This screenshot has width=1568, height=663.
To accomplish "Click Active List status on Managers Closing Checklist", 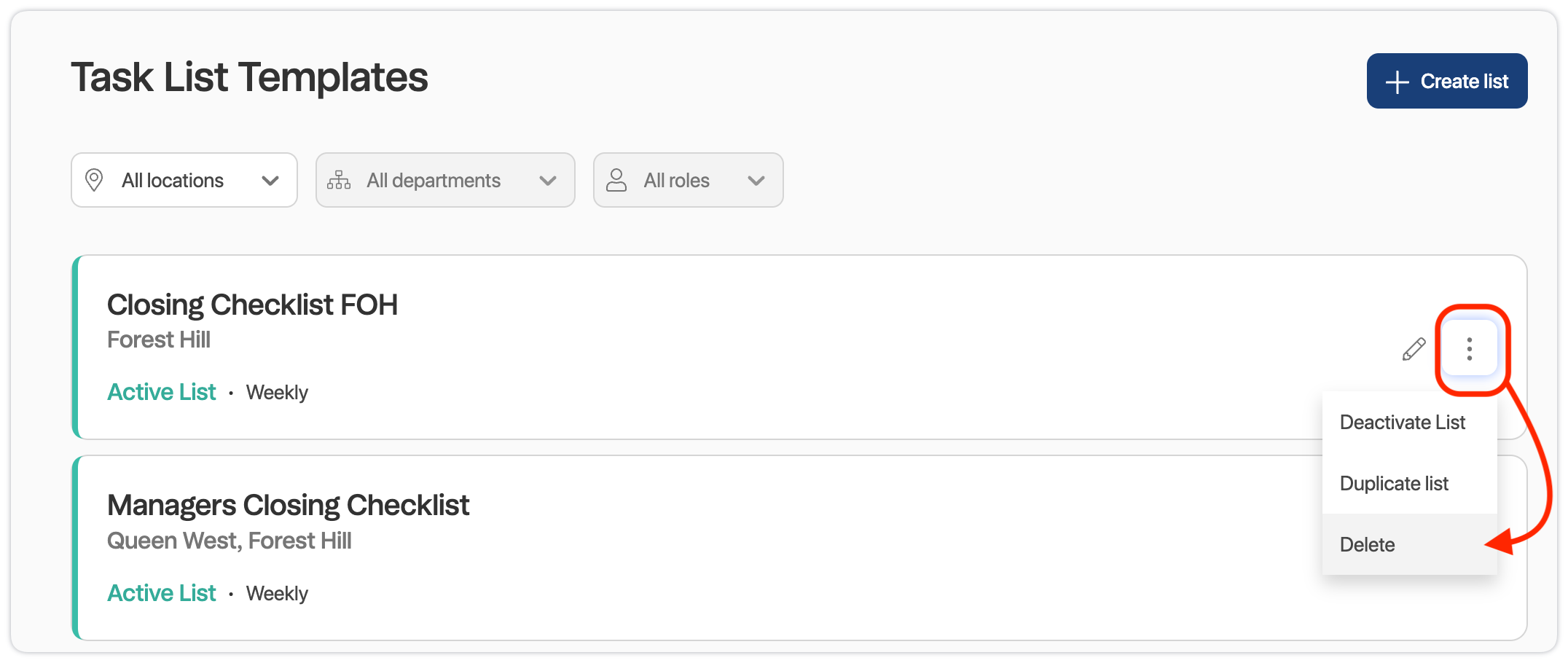I will 162,593.
